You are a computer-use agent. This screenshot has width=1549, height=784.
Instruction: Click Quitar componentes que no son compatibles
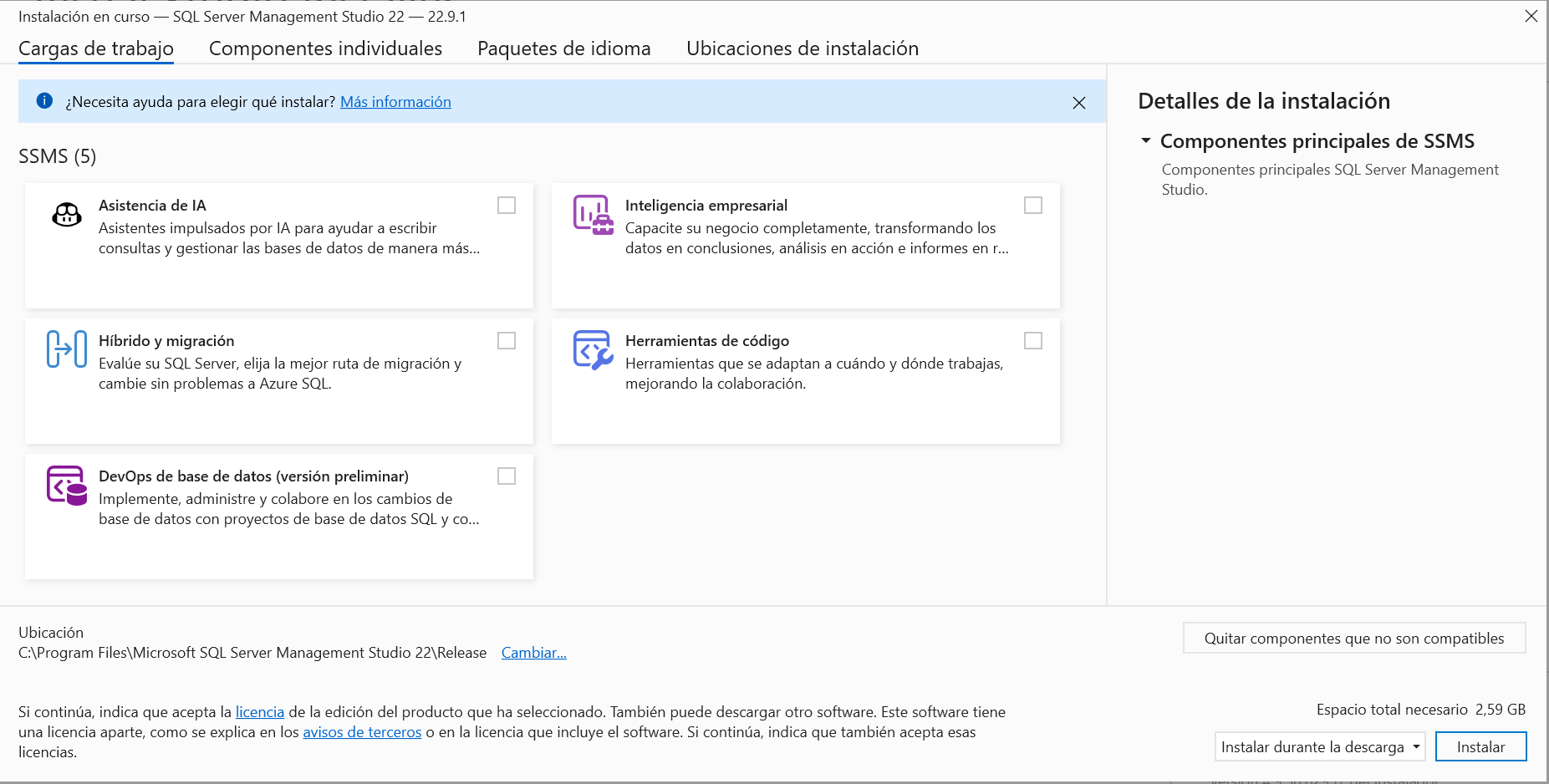[1354, 638]
